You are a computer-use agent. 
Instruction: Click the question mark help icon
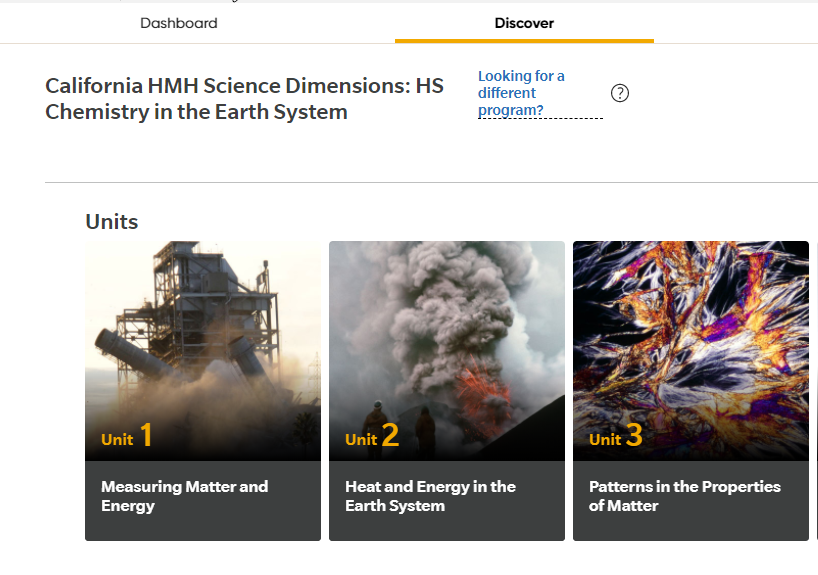pyautogui.click(x=620, y=94)
